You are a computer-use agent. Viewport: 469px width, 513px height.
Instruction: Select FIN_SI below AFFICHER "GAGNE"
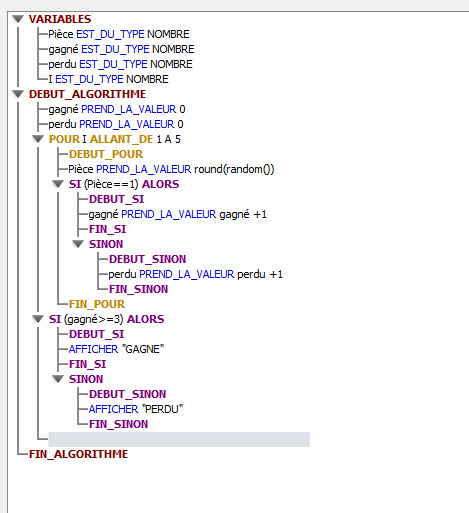point(87,364)
